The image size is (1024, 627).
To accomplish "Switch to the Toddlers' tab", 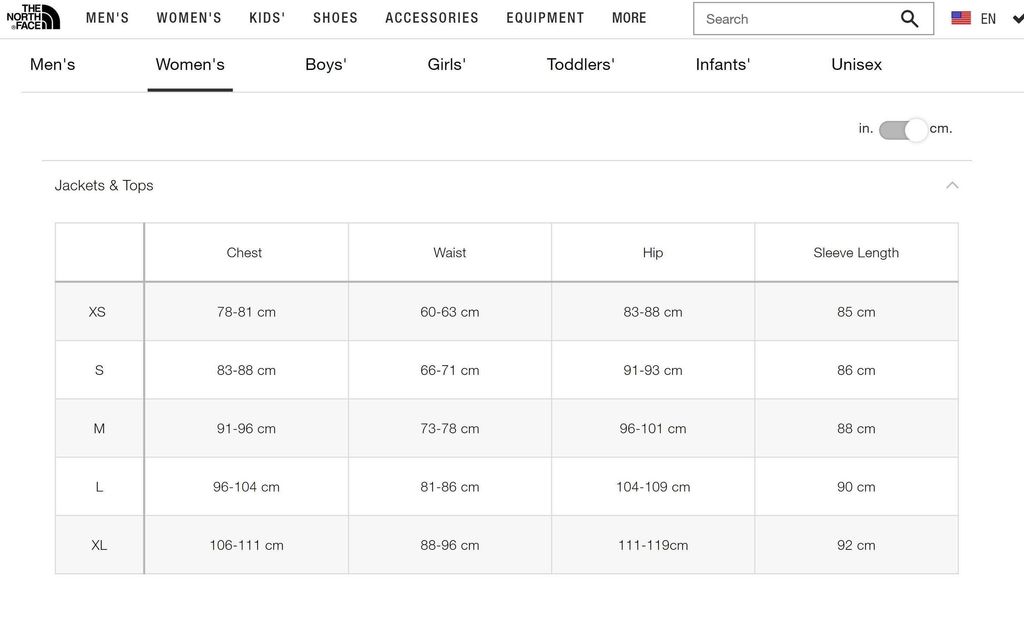I will click(580, 64).
